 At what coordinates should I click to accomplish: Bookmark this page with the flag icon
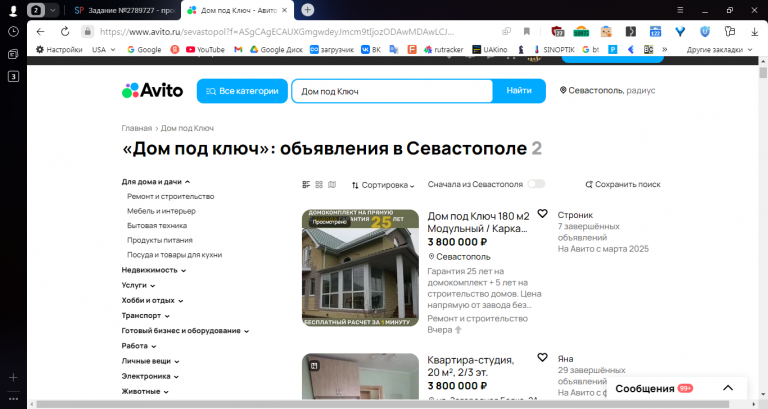point(527,31)
